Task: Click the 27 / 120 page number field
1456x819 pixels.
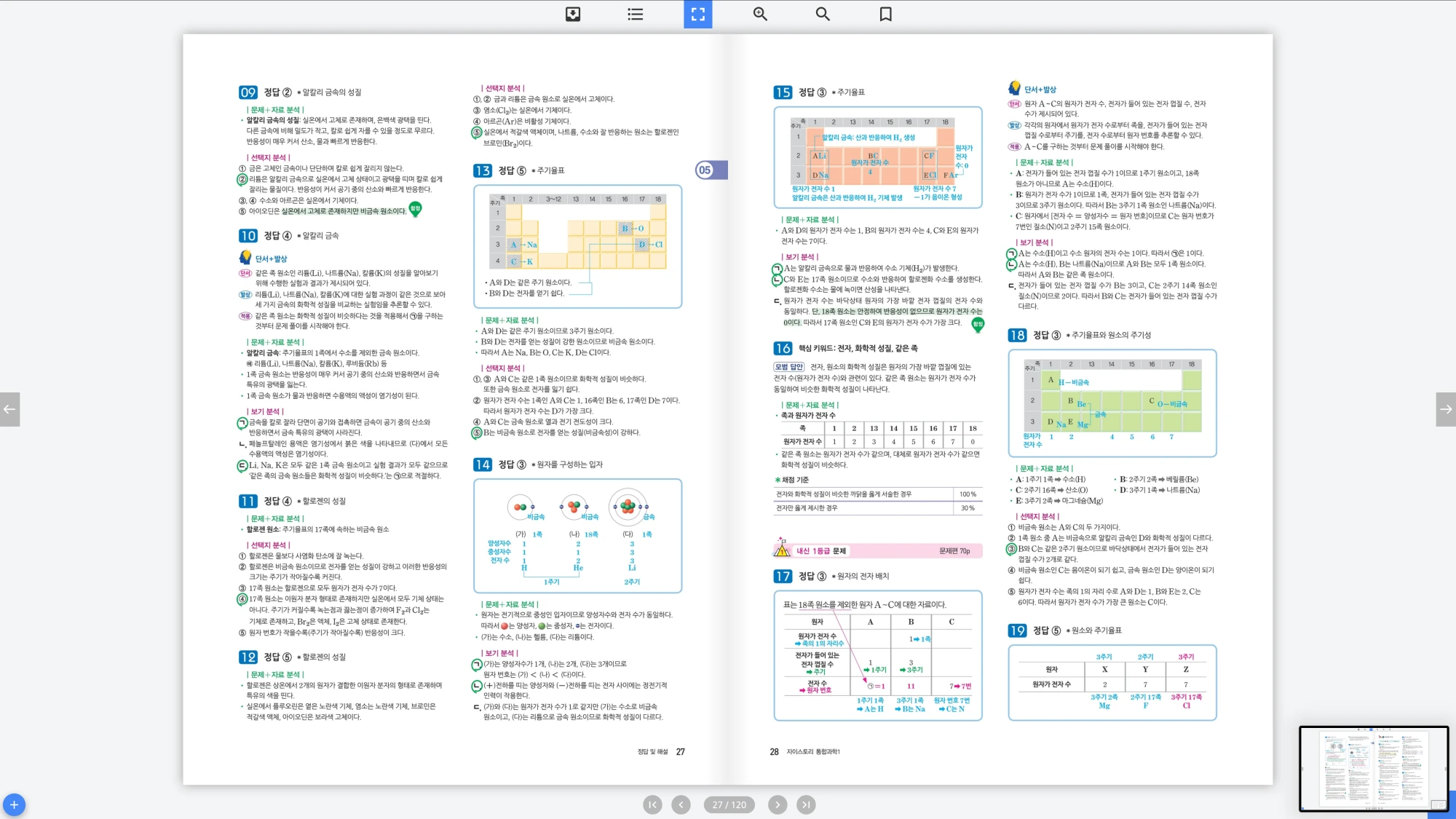Action: pyautogui.click(x=729, y=804)
